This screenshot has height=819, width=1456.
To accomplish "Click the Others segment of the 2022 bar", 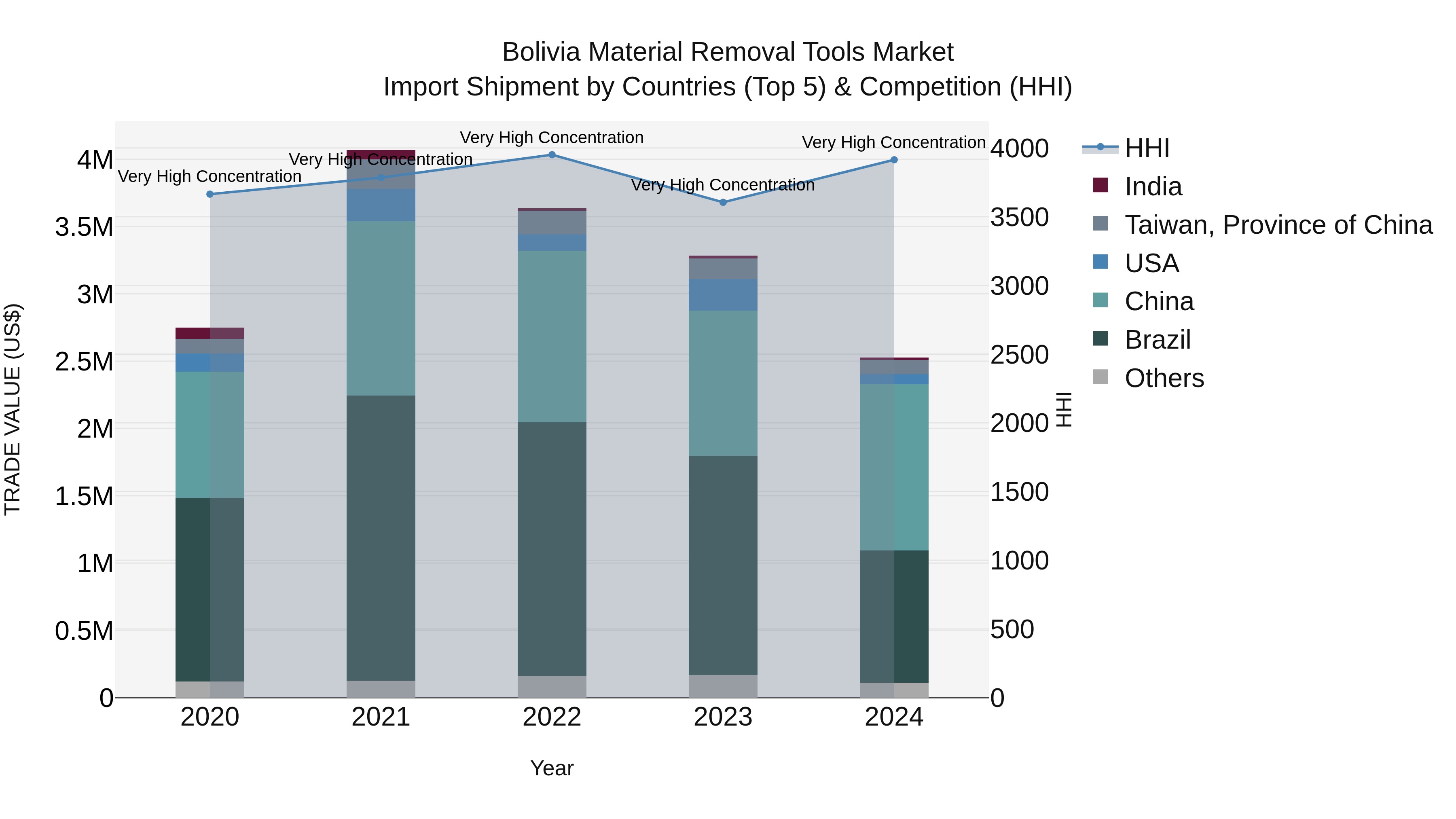I will (552, 687).
